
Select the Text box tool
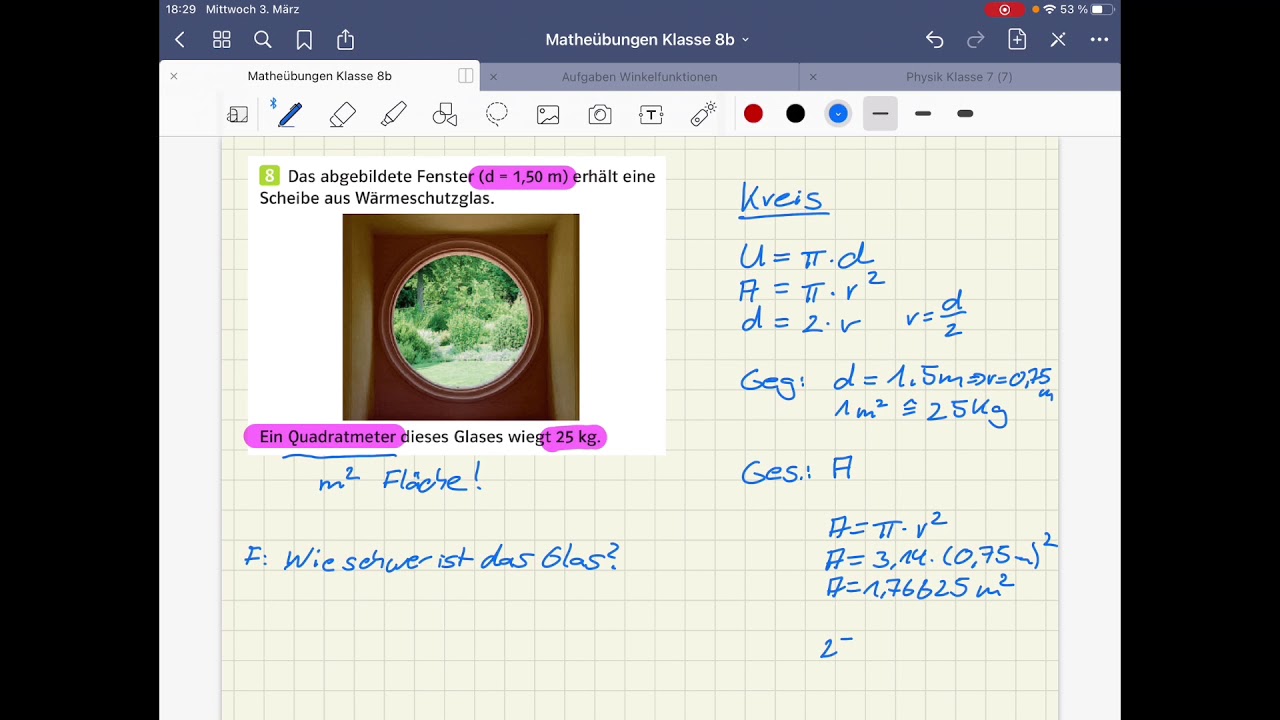[651, 114]
